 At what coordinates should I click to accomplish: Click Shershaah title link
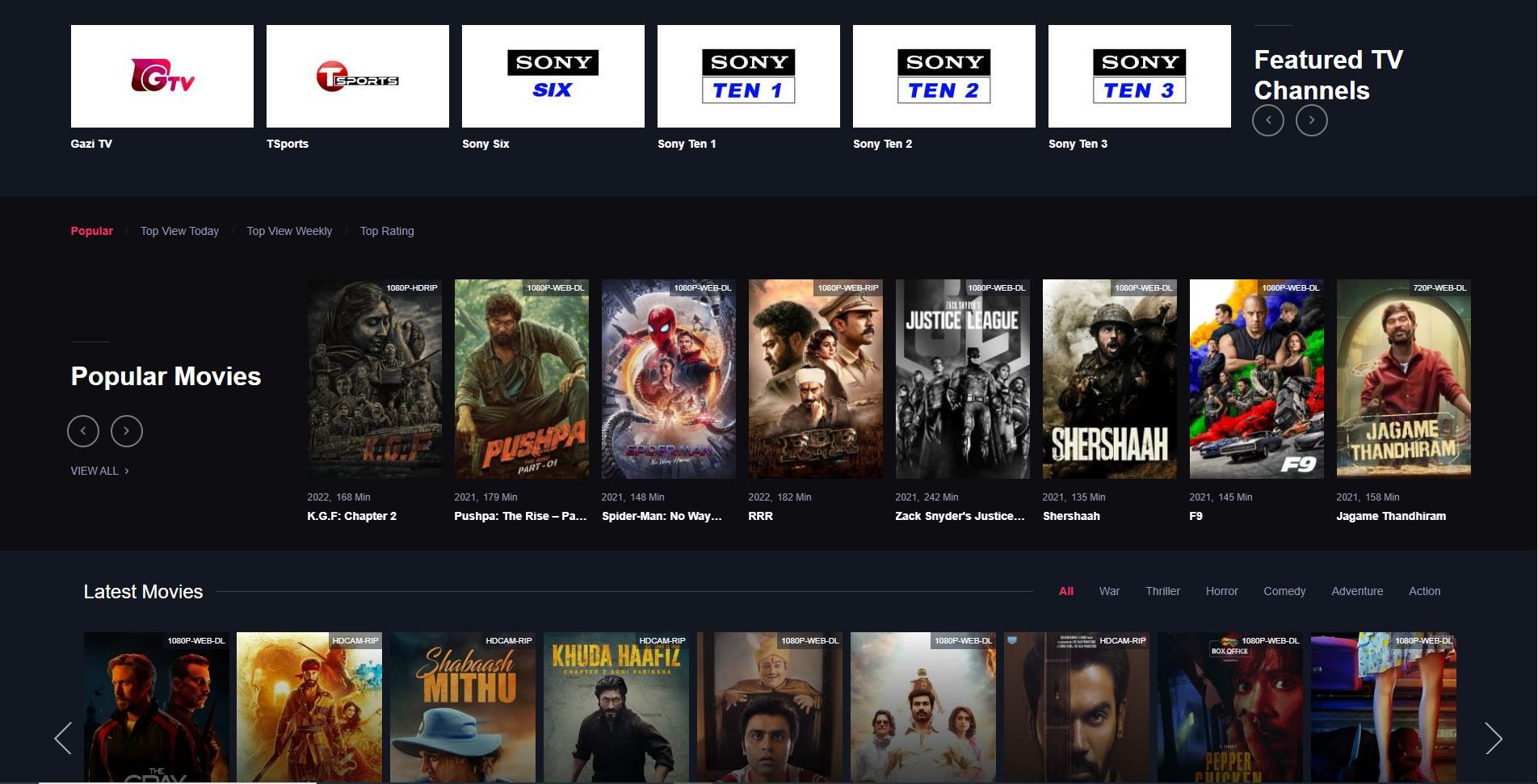pos(1071,516)
